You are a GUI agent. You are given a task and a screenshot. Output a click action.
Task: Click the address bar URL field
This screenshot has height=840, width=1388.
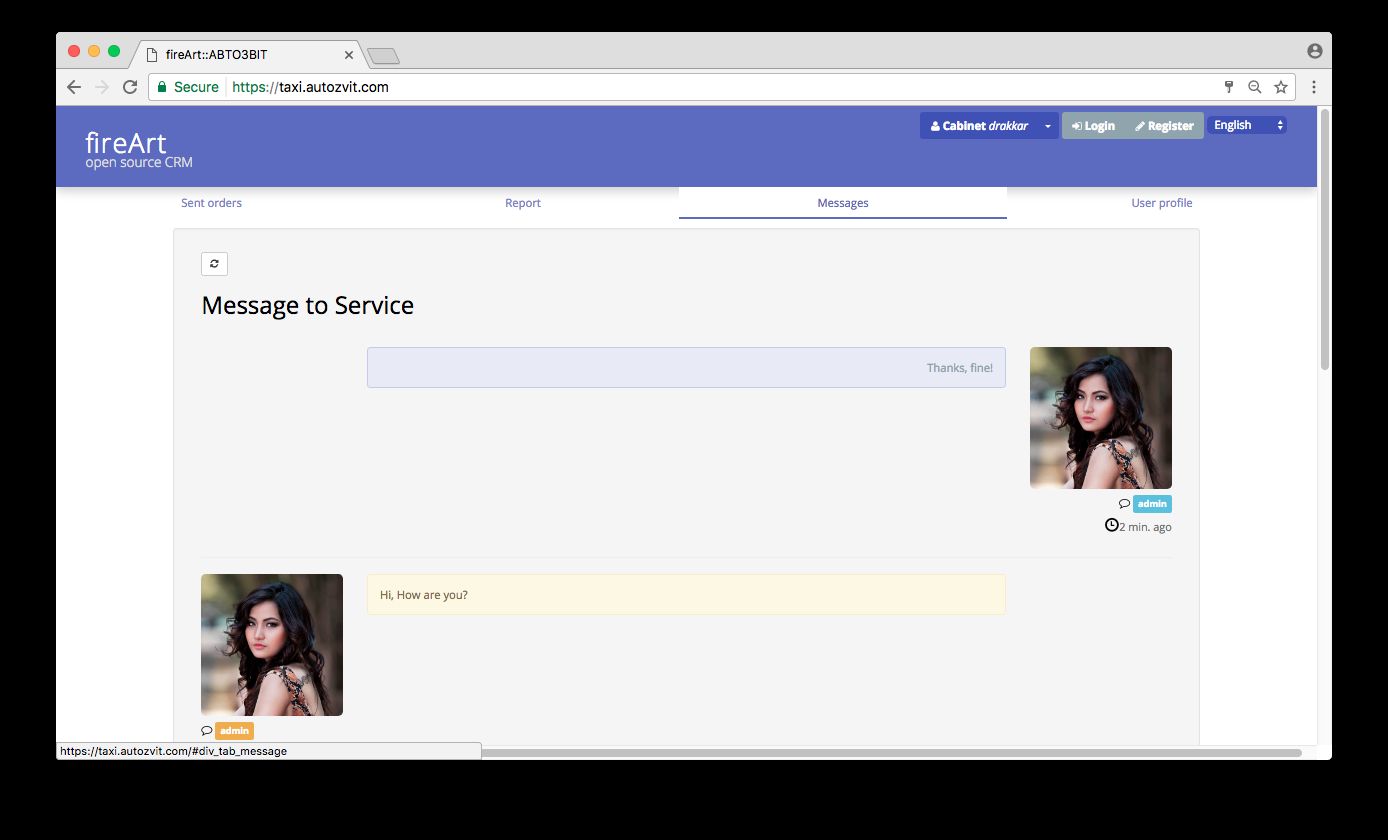point(700,87)
